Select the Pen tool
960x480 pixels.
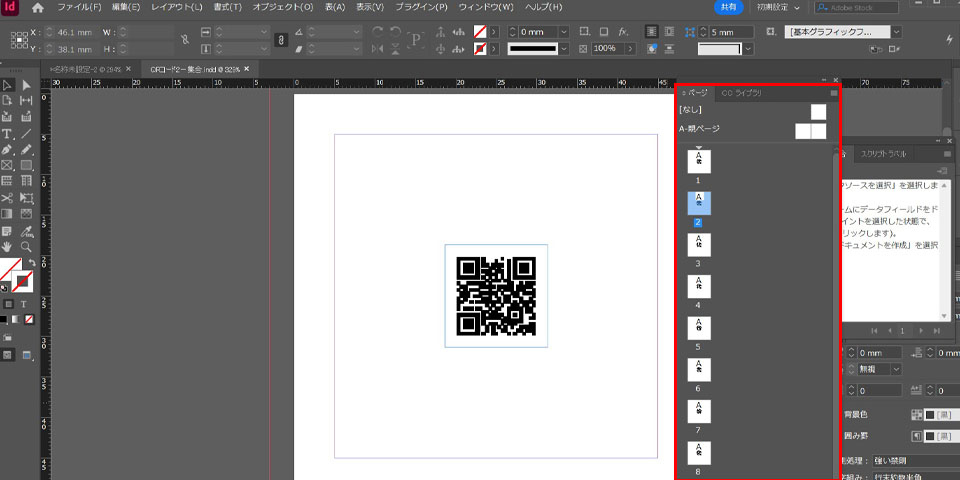[x=7, y=149]
